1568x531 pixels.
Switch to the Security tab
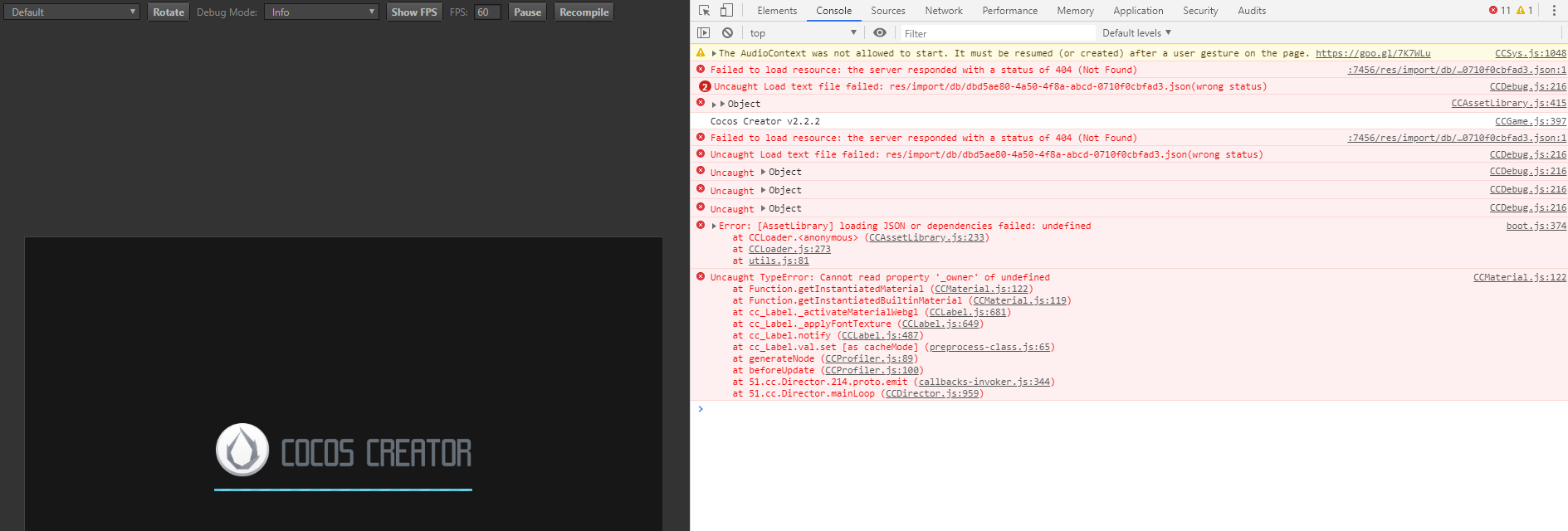tap(1200, 11)
